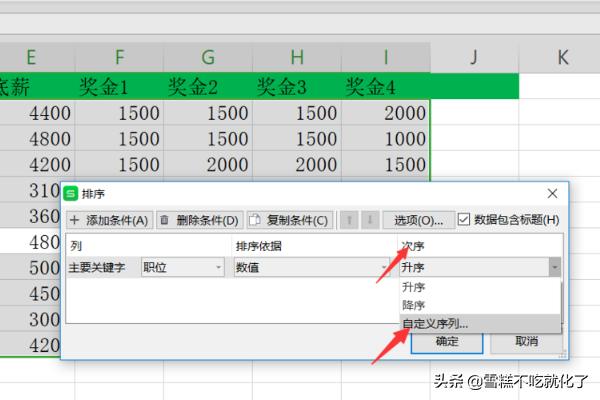The image size is (600, 400).
Task: Close the sort dialog with X
Action: click(552, 193)
